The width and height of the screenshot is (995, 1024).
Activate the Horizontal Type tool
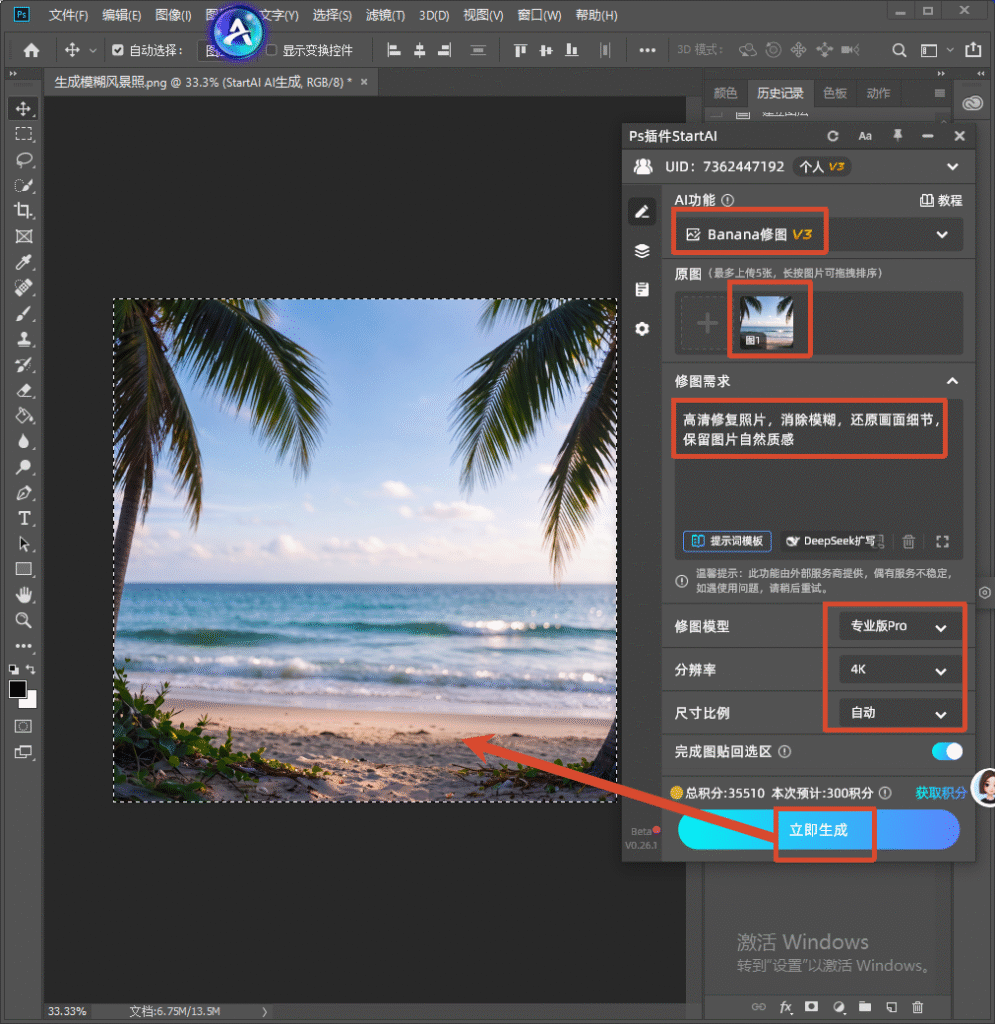click(24, 519)
